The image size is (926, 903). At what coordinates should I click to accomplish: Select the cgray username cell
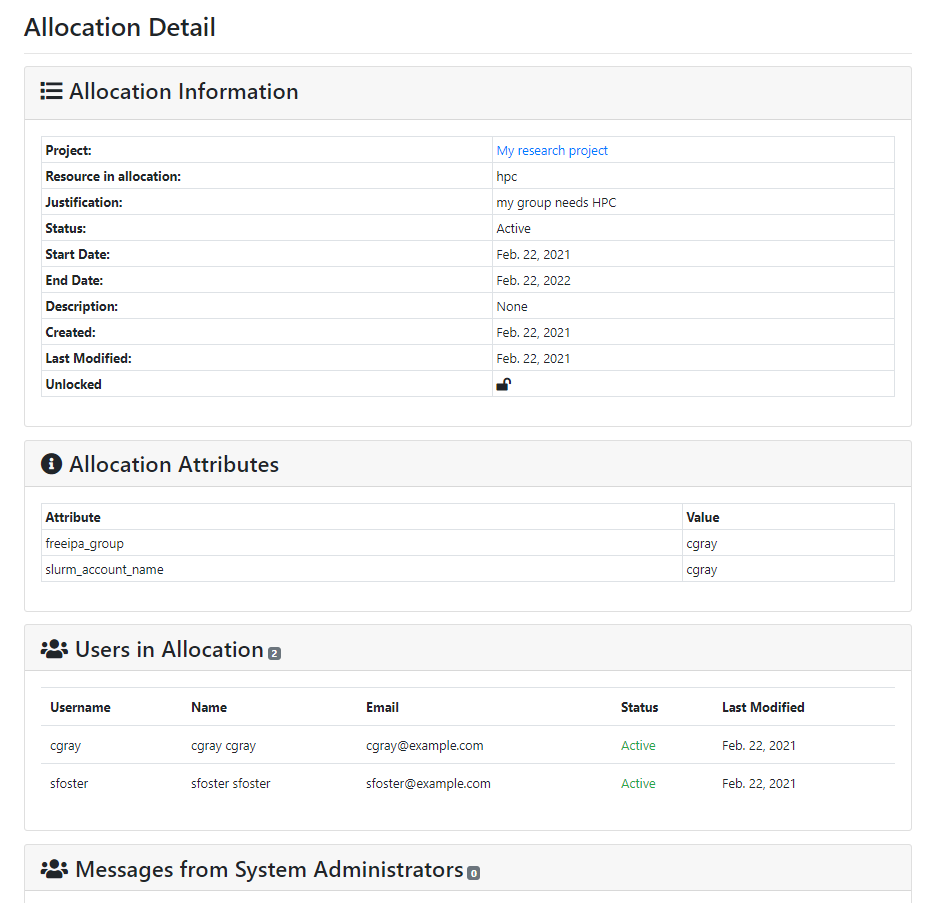click(x=66, y=745)
